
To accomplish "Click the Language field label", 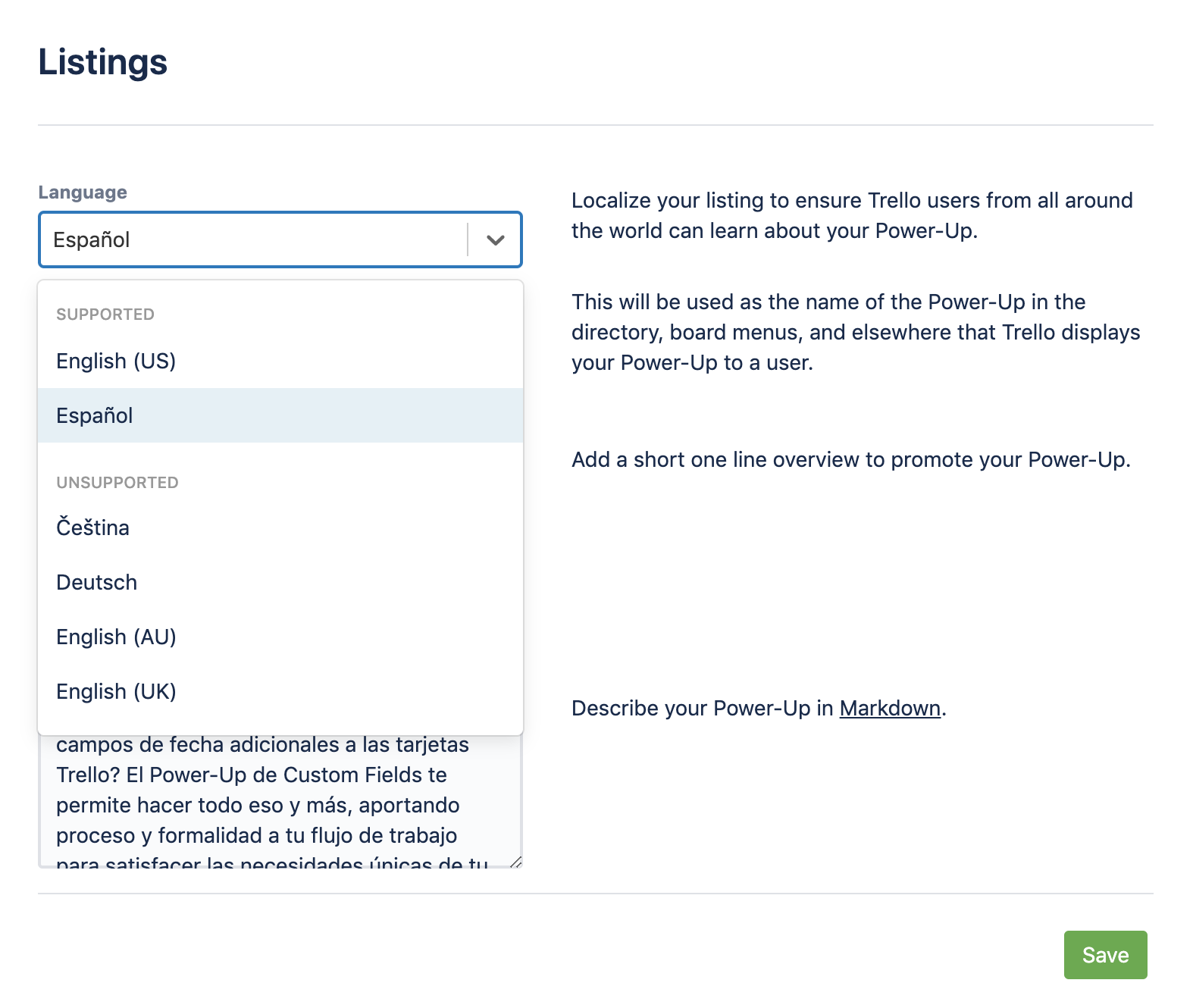I will [83, 193].
